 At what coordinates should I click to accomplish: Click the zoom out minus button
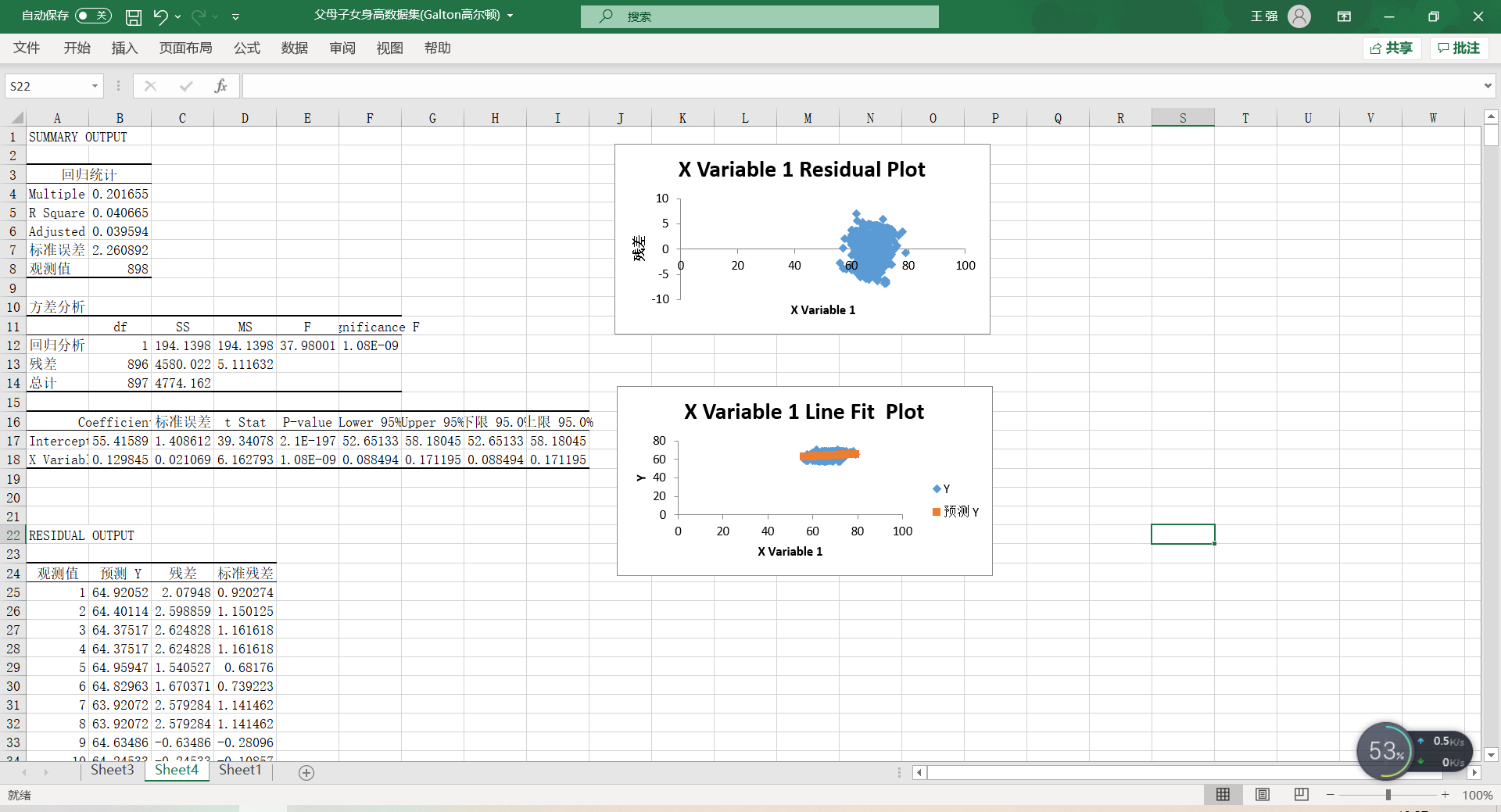tap(1330, 795)
